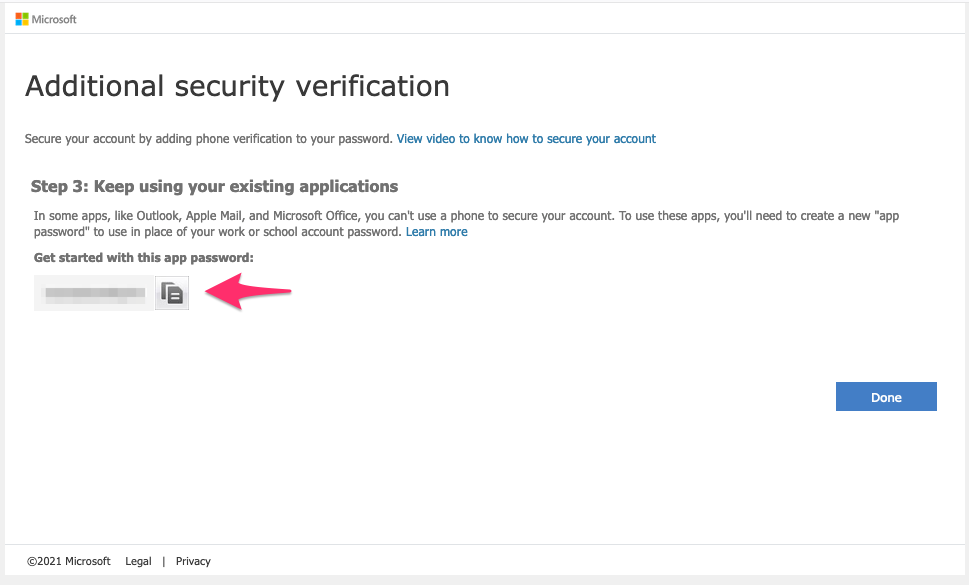Click the ©2021 Microsoft footer text

69,561
